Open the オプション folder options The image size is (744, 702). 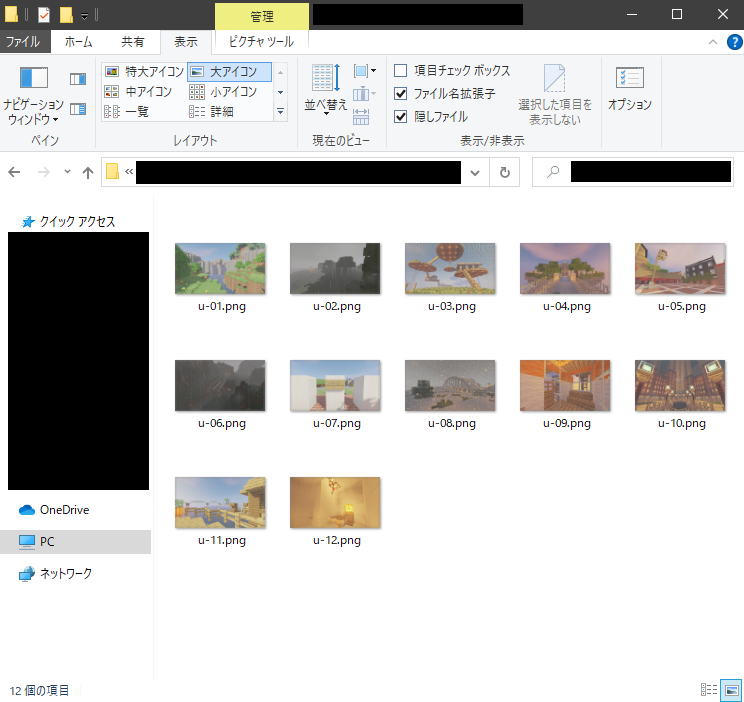pos(629,88)
